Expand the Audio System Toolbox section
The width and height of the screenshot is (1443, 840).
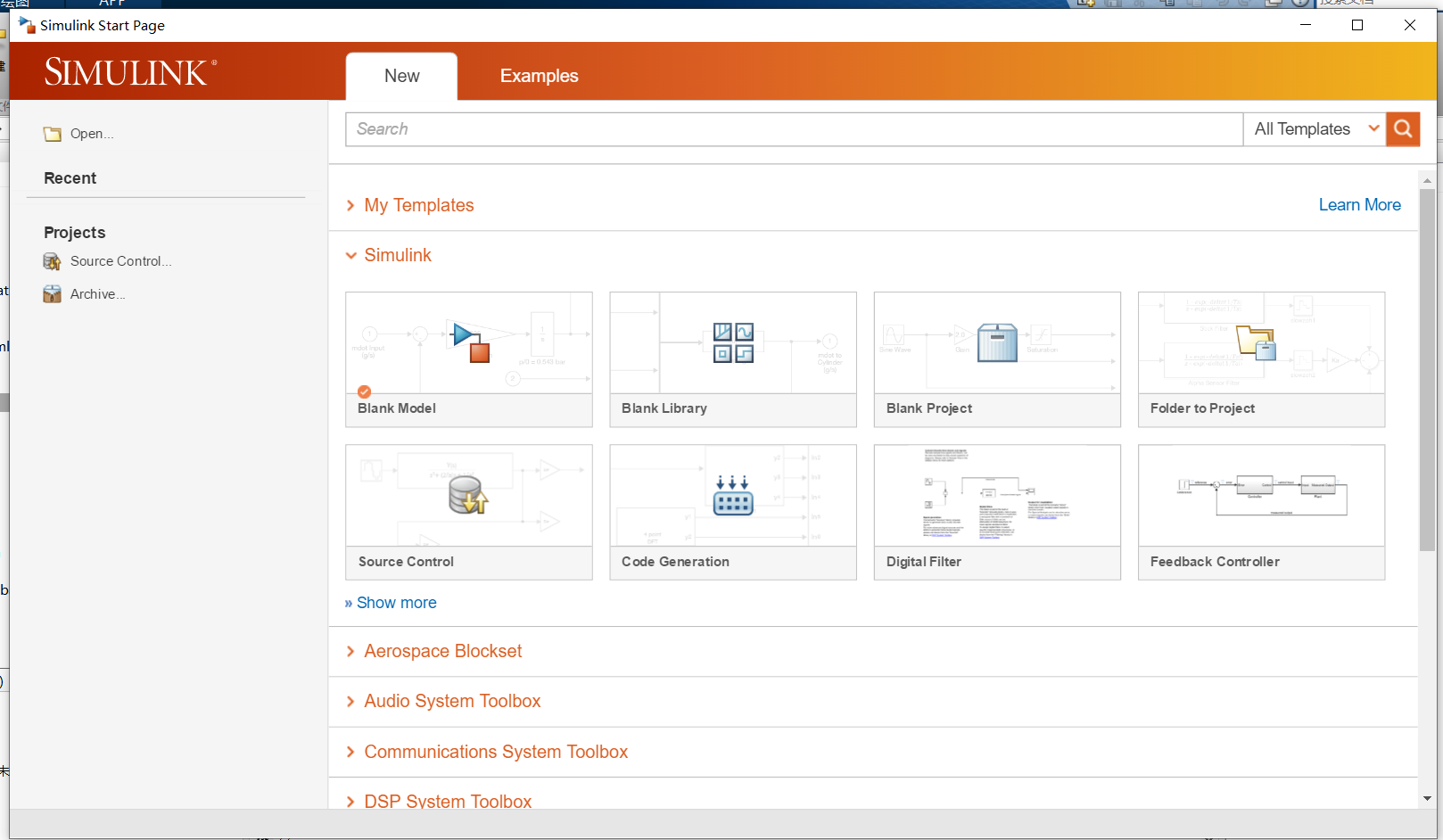[x=443, y=701]
